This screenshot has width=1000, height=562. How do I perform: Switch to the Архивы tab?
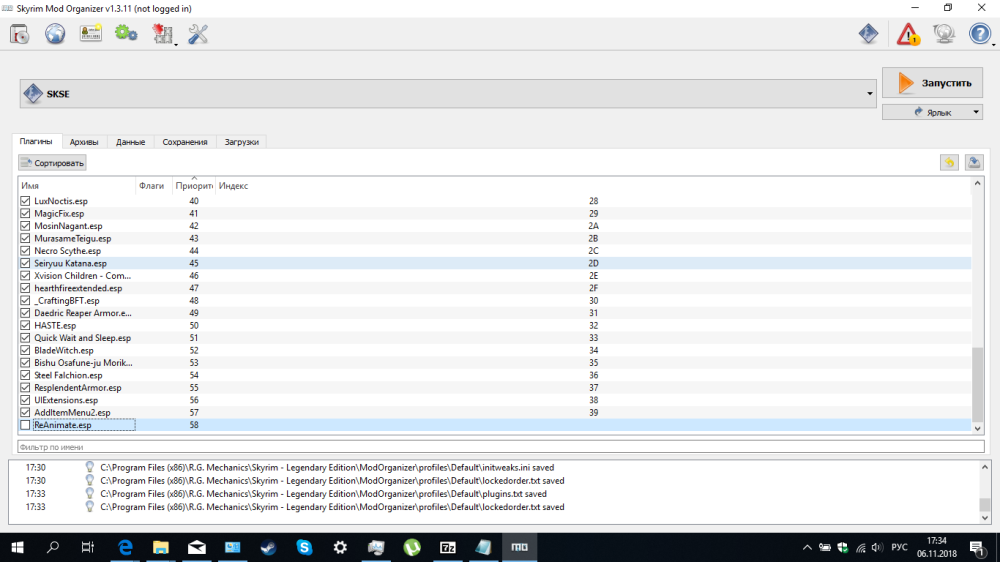point(84,142)
